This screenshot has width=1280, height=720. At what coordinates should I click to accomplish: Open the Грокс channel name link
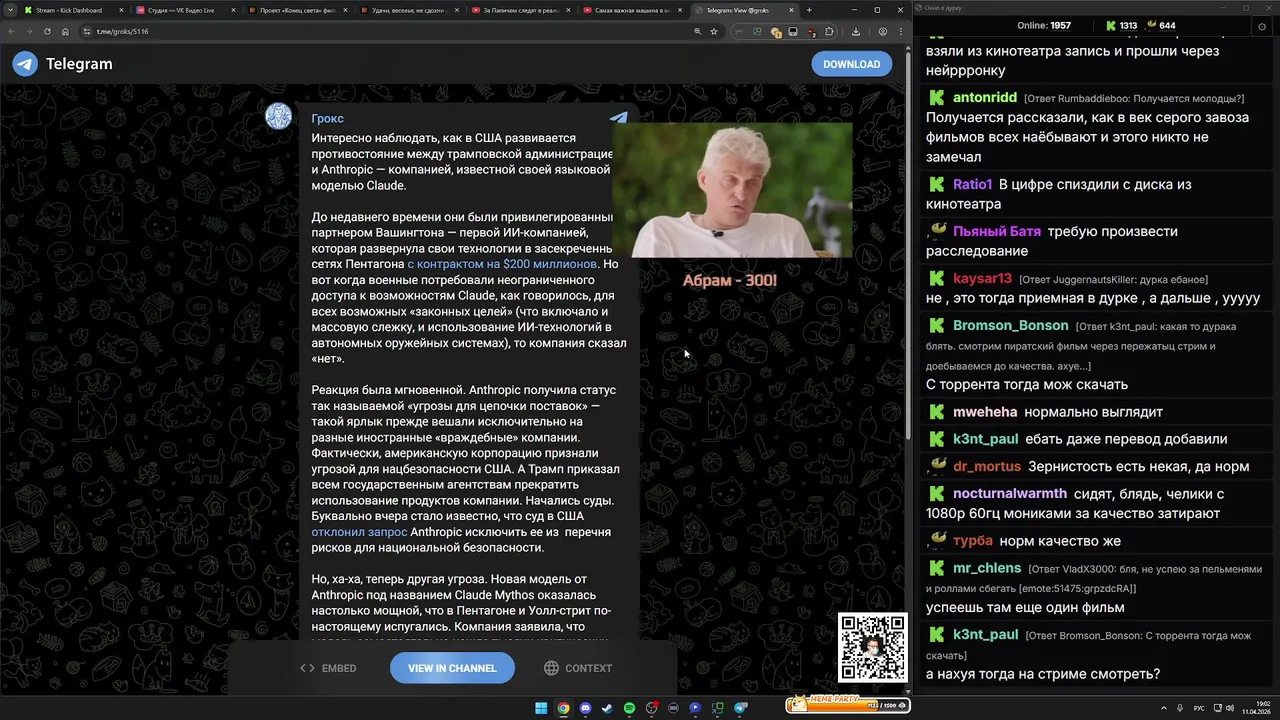pos(327,118)
